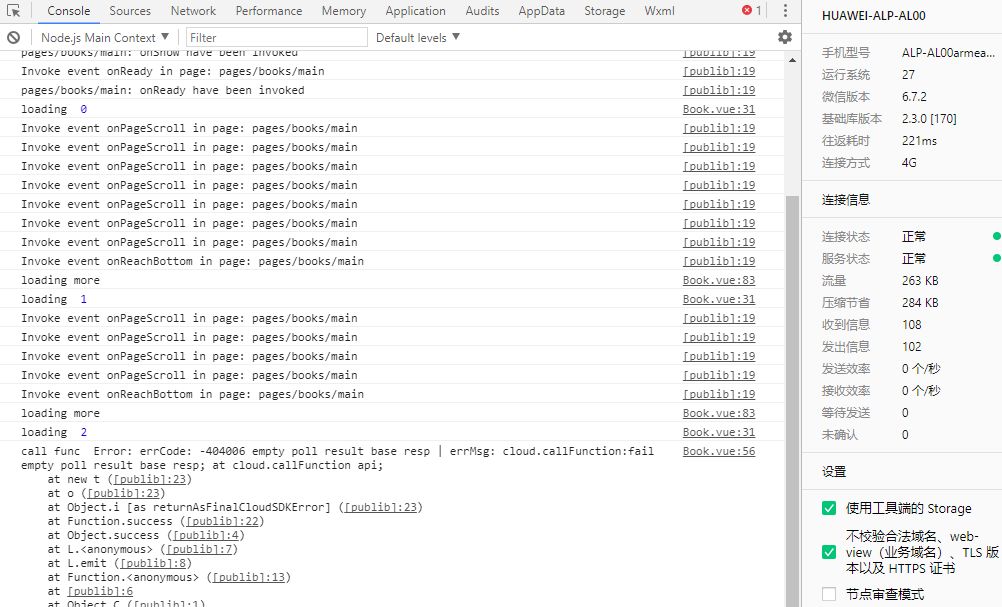Open the Sources tab

(130, 11)
